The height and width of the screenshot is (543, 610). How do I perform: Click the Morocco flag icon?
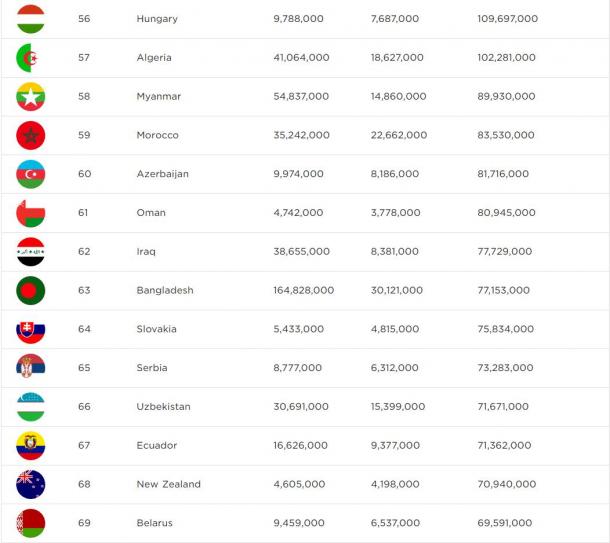tap(31, 135)
